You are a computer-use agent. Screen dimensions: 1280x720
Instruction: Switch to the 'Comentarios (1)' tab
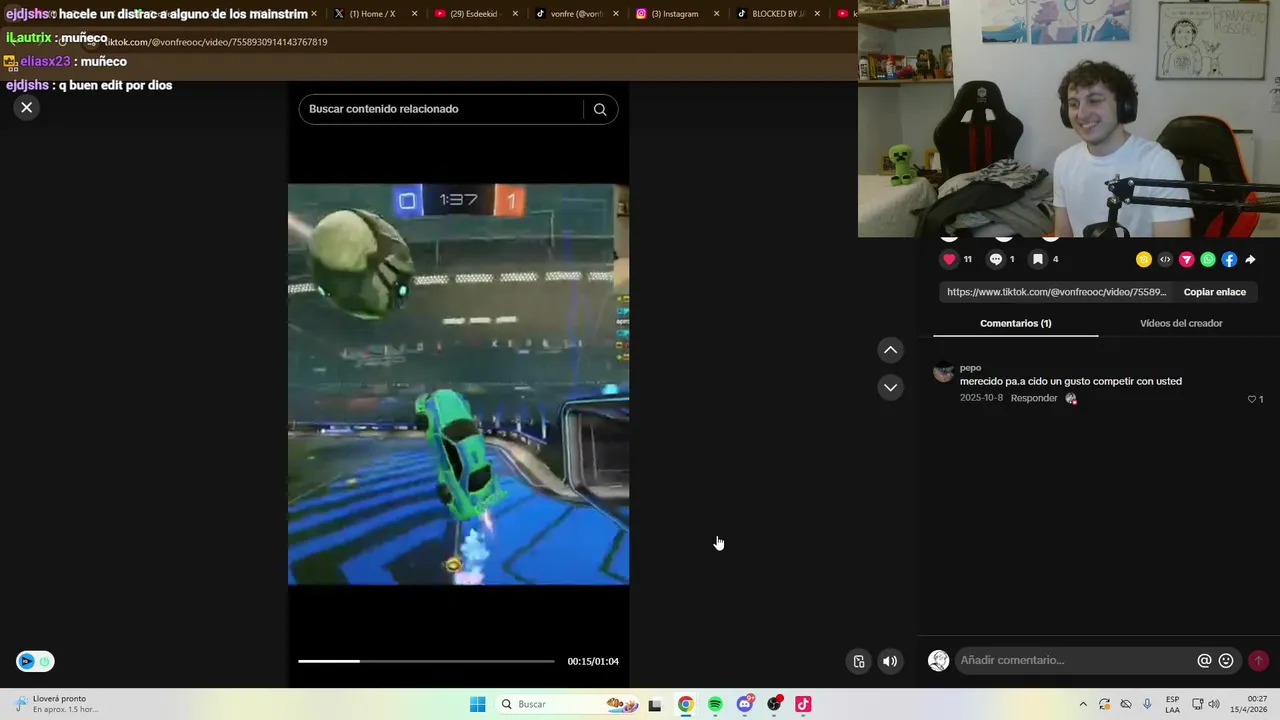(1015, 323)
